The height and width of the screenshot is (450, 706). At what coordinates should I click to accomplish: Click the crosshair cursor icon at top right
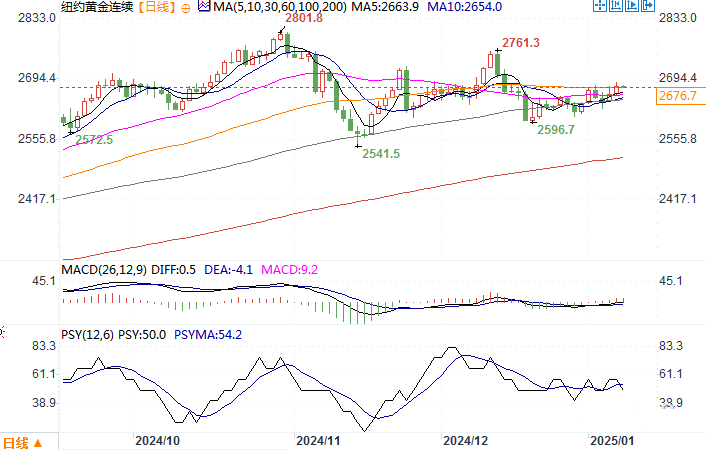600,5
